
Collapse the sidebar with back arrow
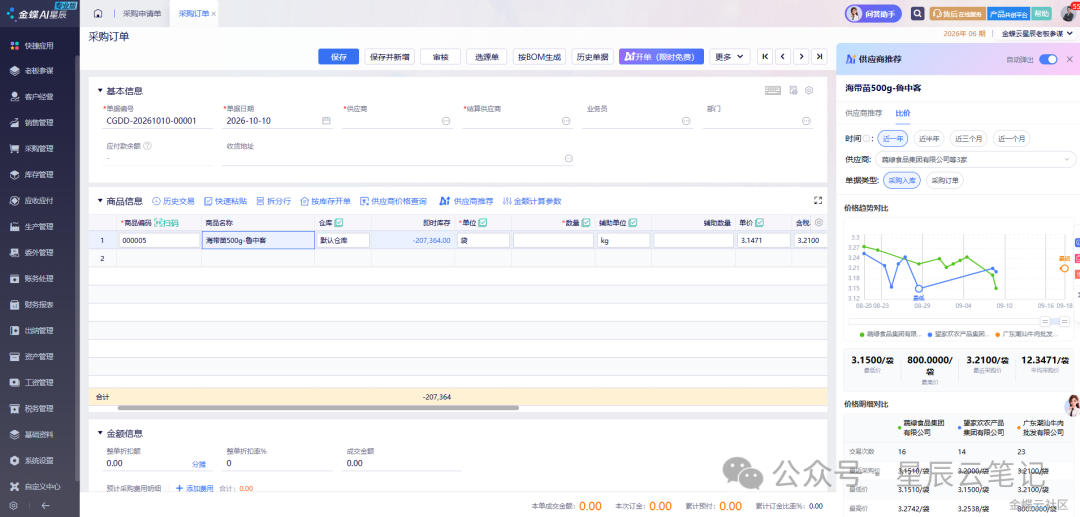(x=46, y=505)
